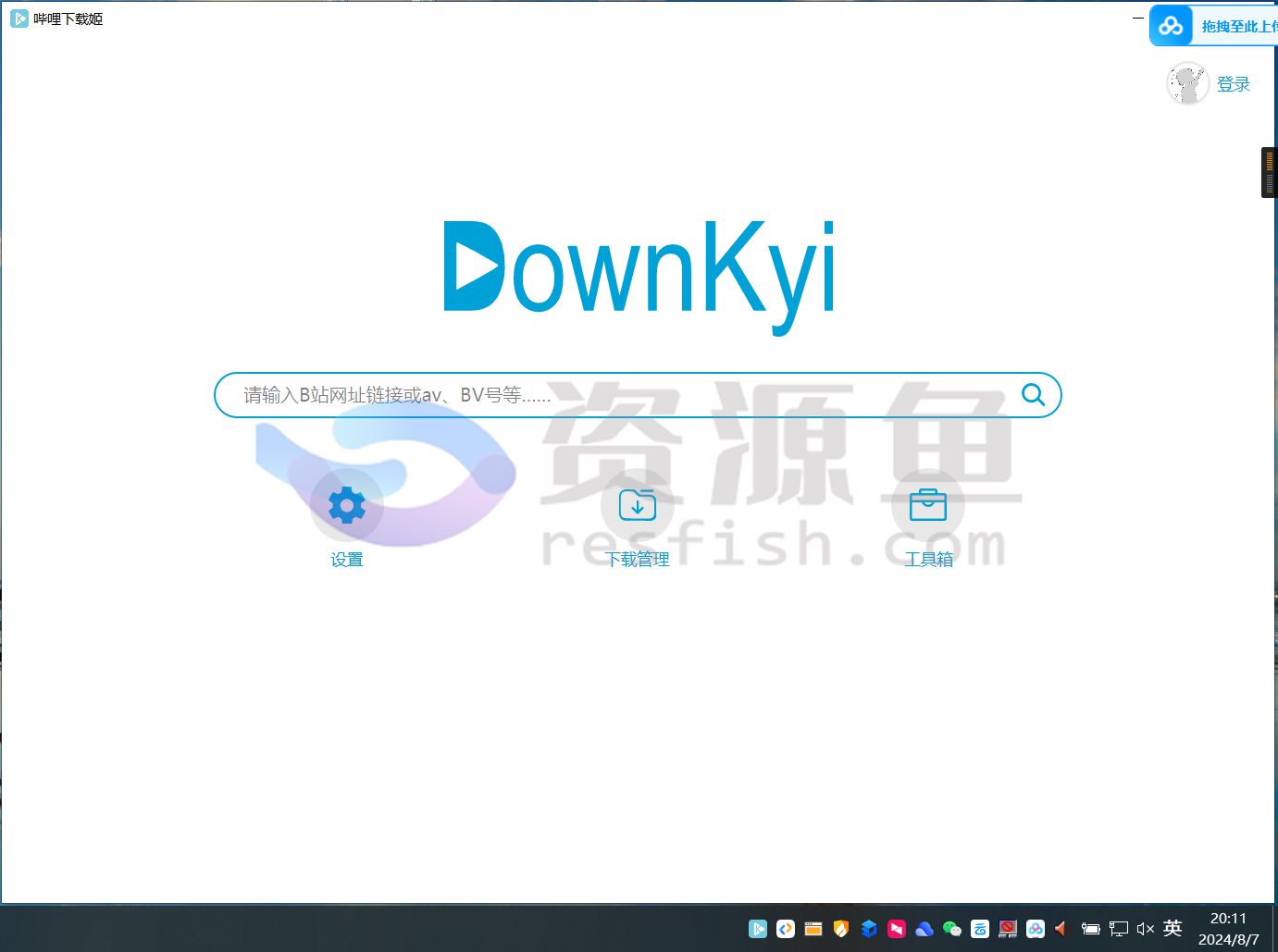Minimize the 哔哩下载姬 window
Screen dimensions: 1278x952
click(1138, 18)
